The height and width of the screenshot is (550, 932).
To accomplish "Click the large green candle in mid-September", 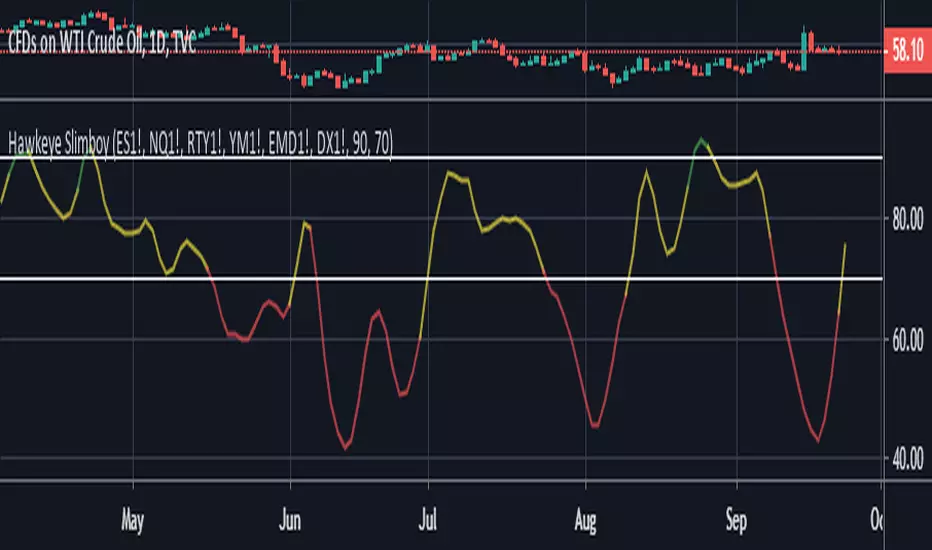I will (x=804, y=51).
